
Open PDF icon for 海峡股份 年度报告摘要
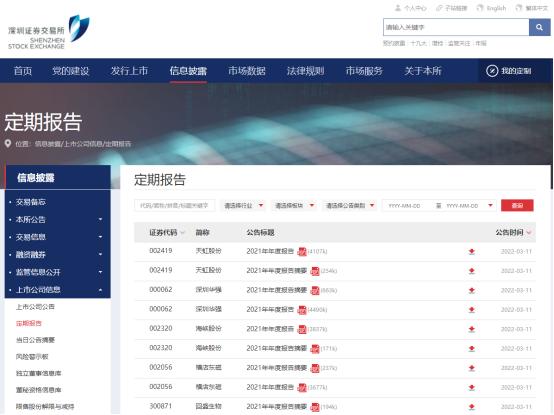click(314, 349)
